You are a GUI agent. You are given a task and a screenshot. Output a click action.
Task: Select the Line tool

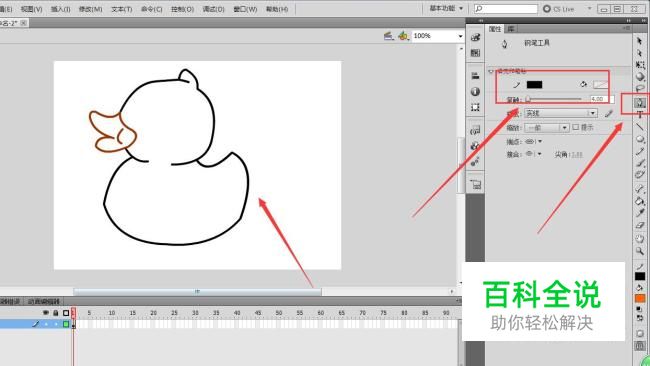tap(640, 127)
